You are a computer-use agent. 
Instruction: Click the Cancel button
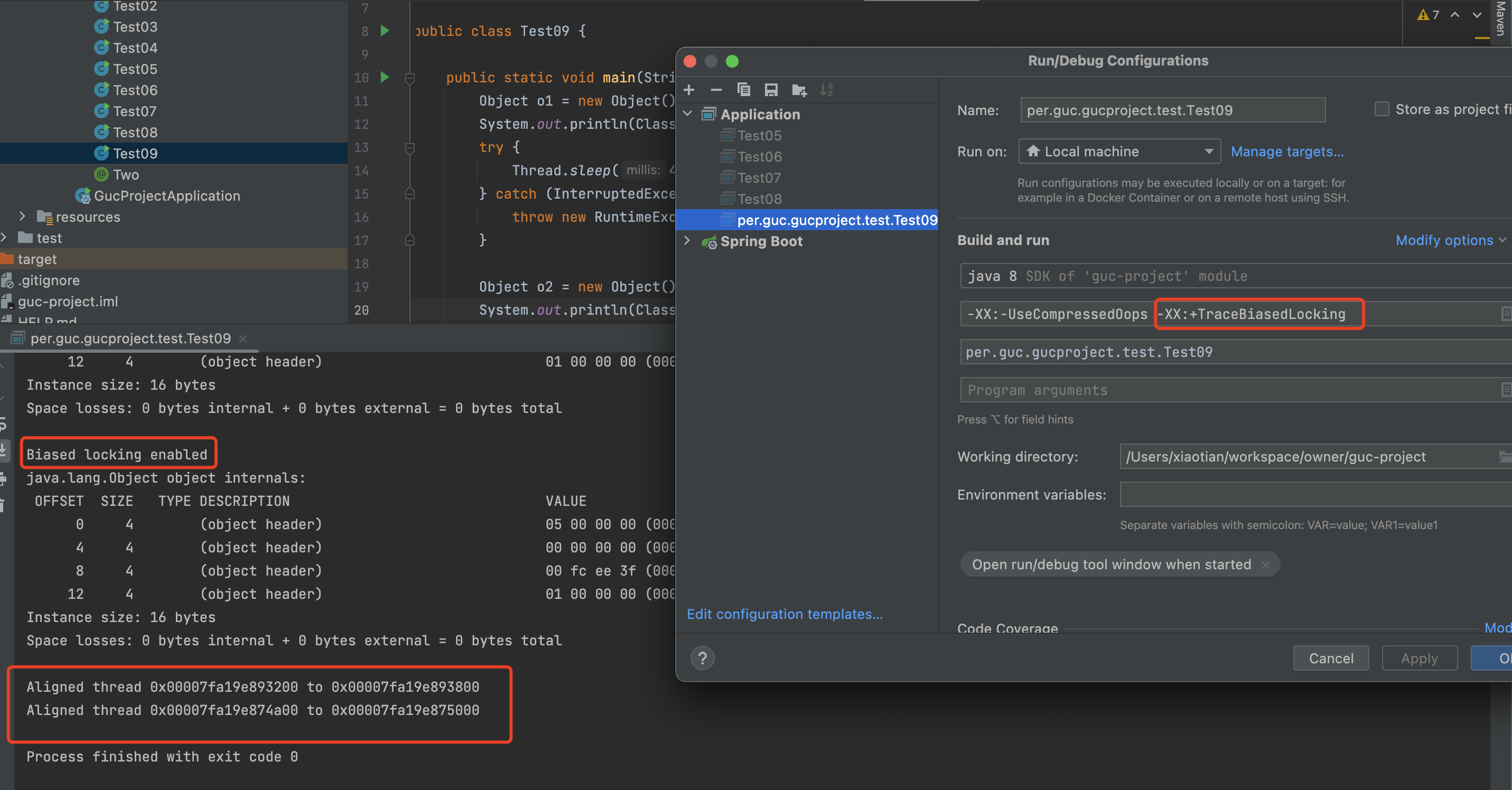pos(1331,658)
